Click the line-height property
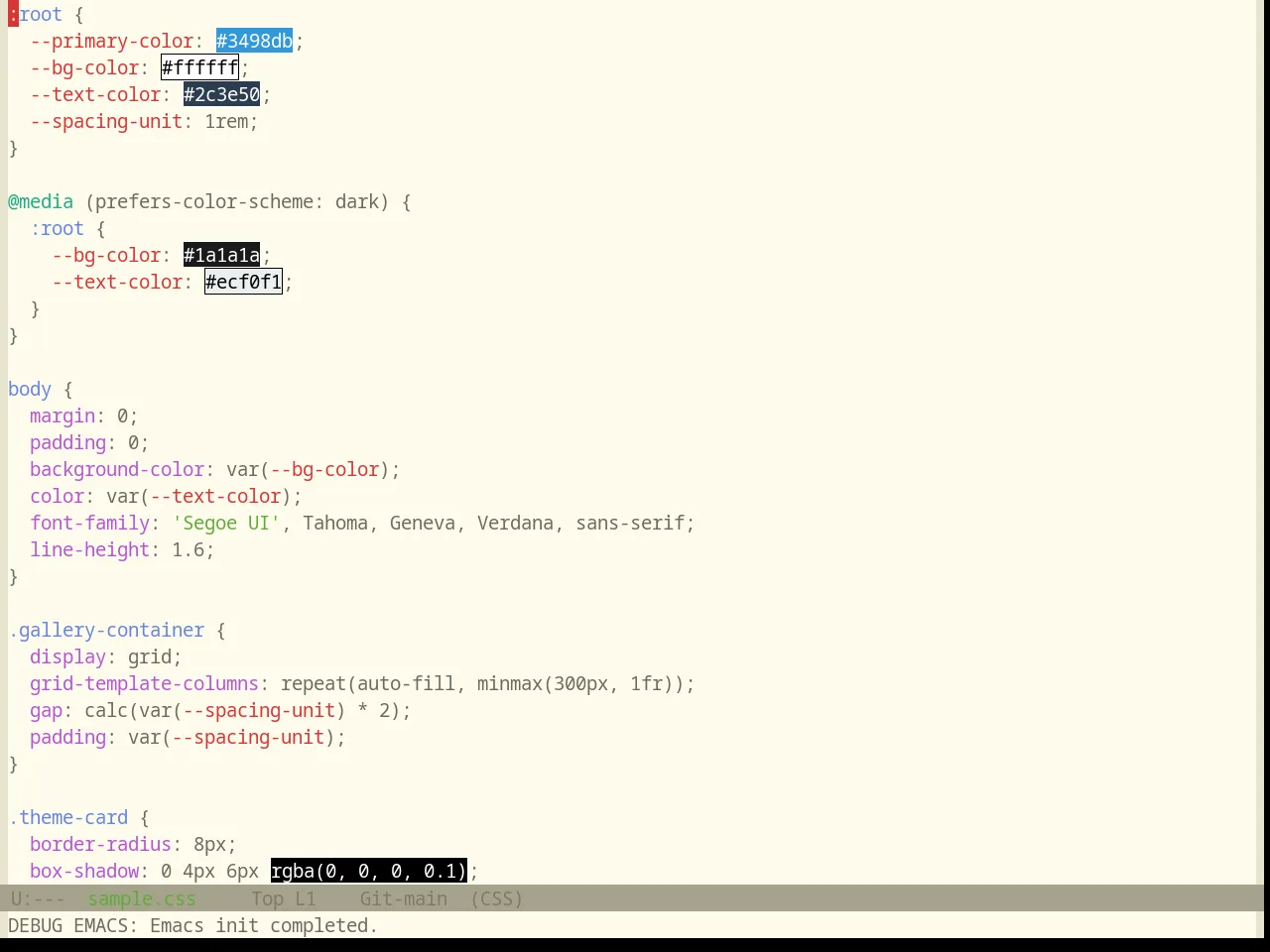Screen dimensions: 1270x952 (89, 549)
